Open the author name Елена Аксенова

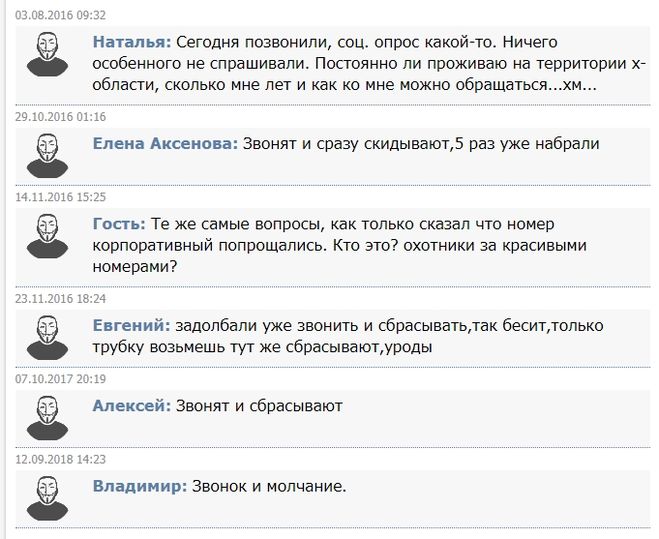[164, 144]
